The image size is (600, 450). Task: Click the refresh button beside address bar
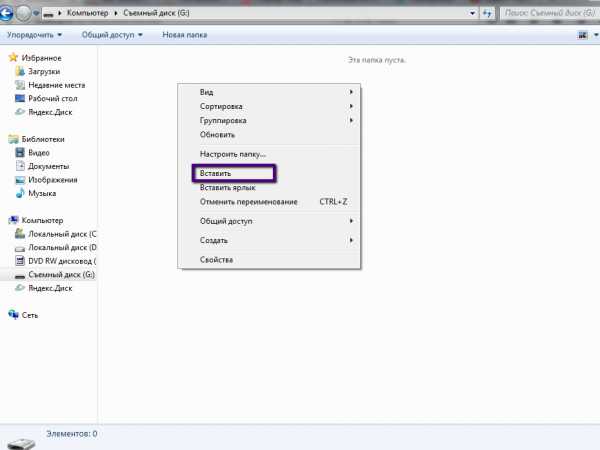487,13
